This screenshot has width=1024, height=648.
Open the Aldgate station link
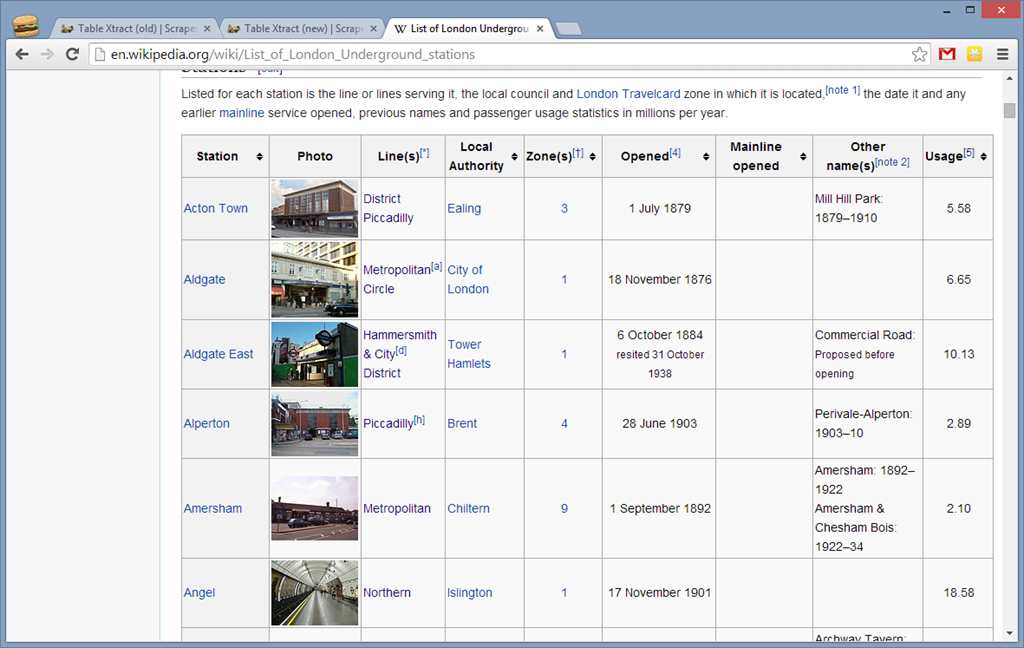pyautogui.click(x=204, y=280)
